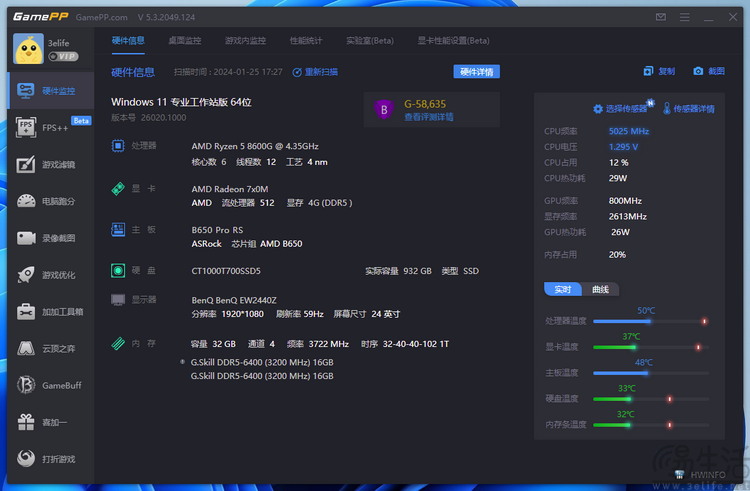Click the CPU电压 1.295 V value

click(623, 147)
